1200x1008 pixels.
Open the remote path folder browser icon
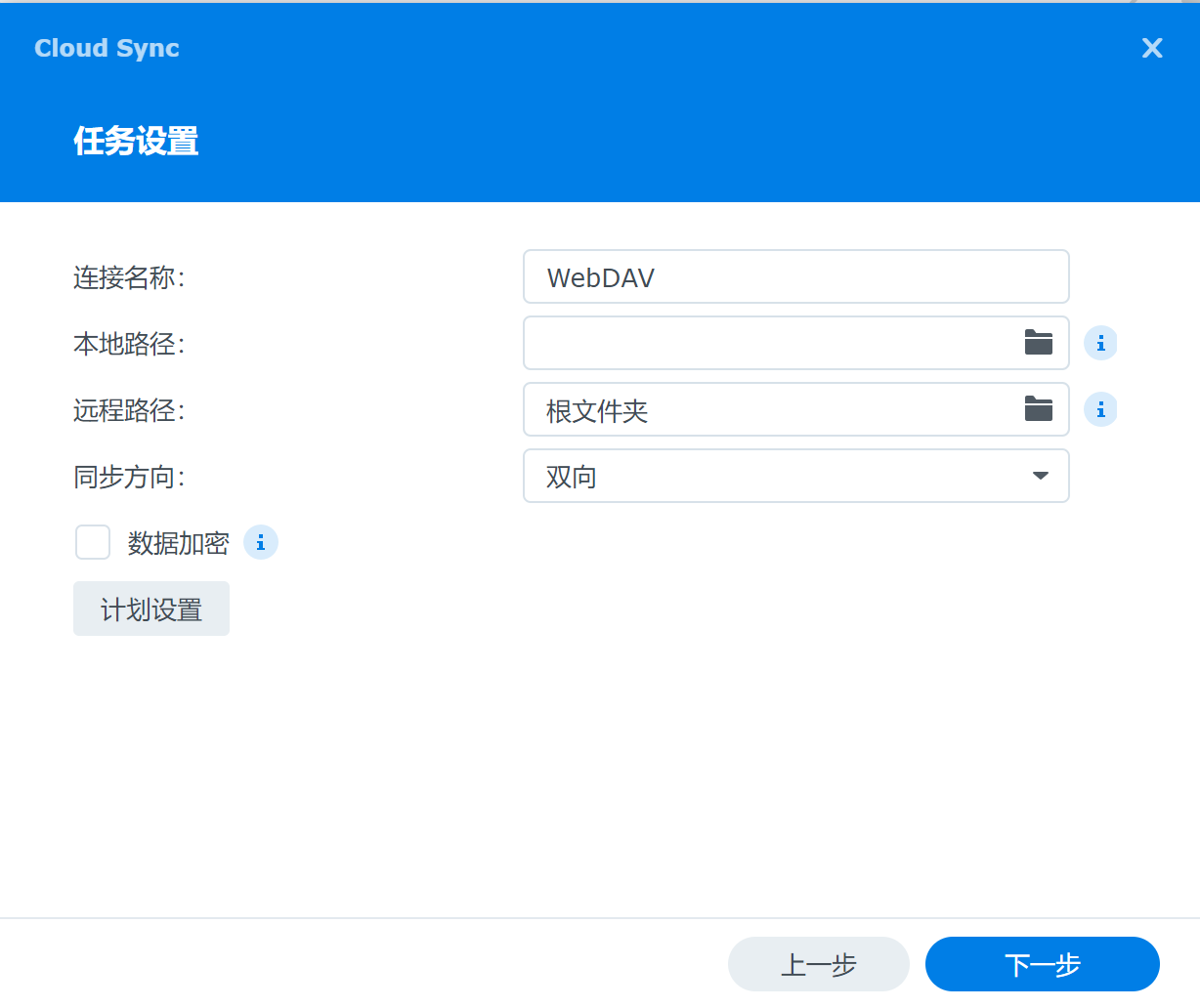(x=1038, y=409)
